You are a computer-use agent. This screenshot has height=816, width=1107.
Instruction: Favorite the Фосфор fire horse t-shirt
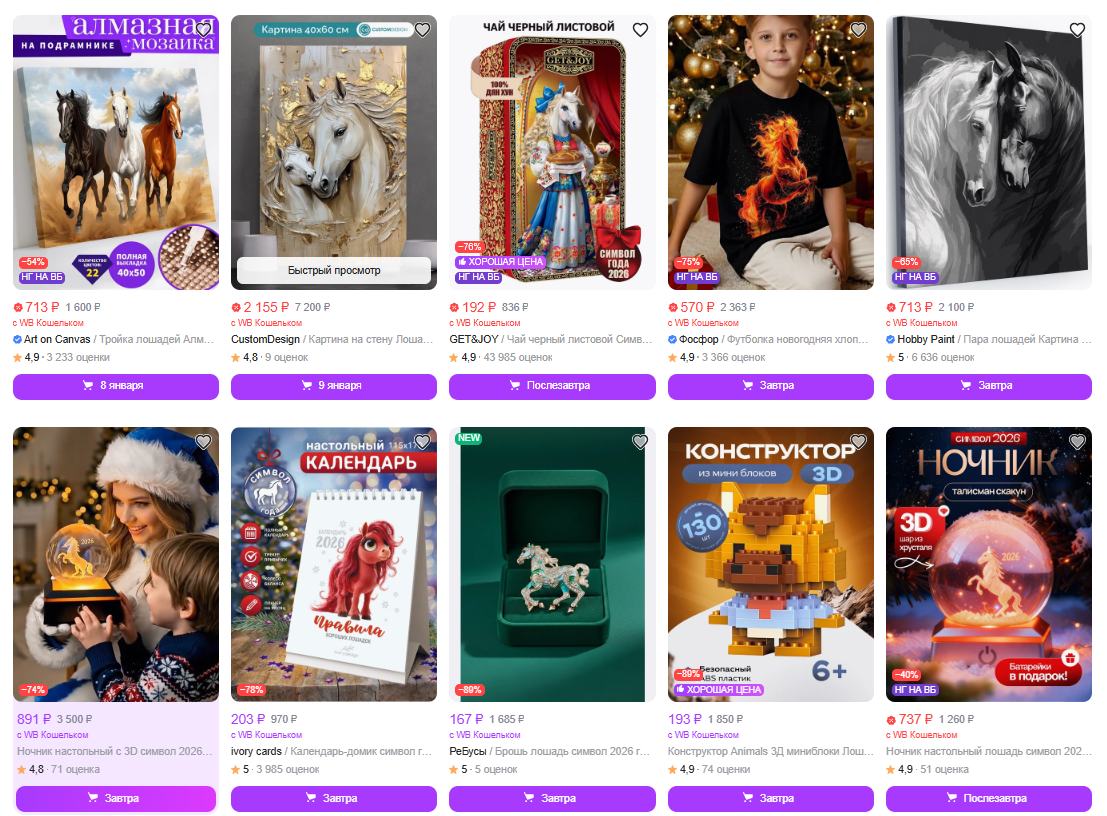tap(858, 30)
